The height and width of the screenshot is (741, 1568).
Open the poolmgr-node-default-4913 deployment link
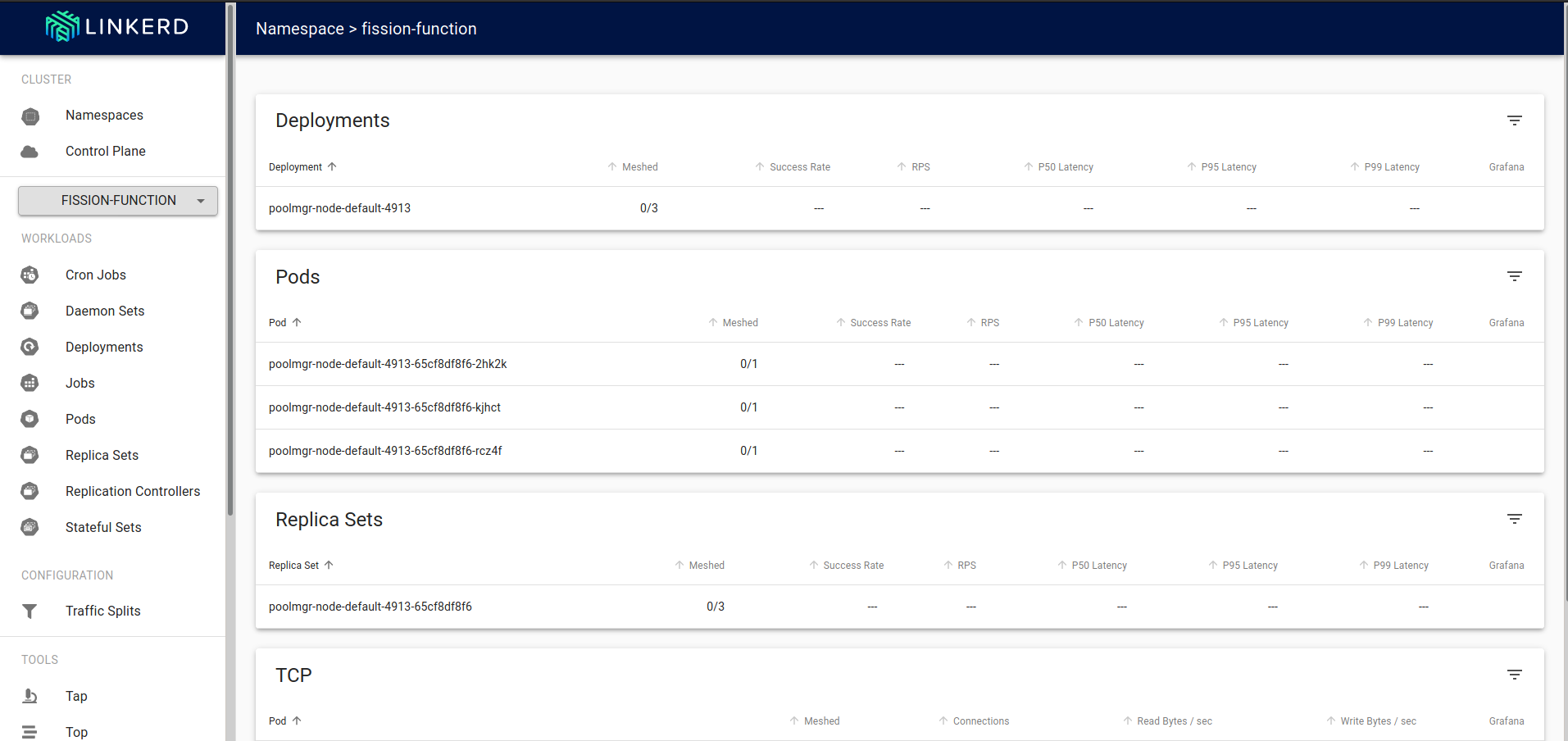[x=339, y=208]
